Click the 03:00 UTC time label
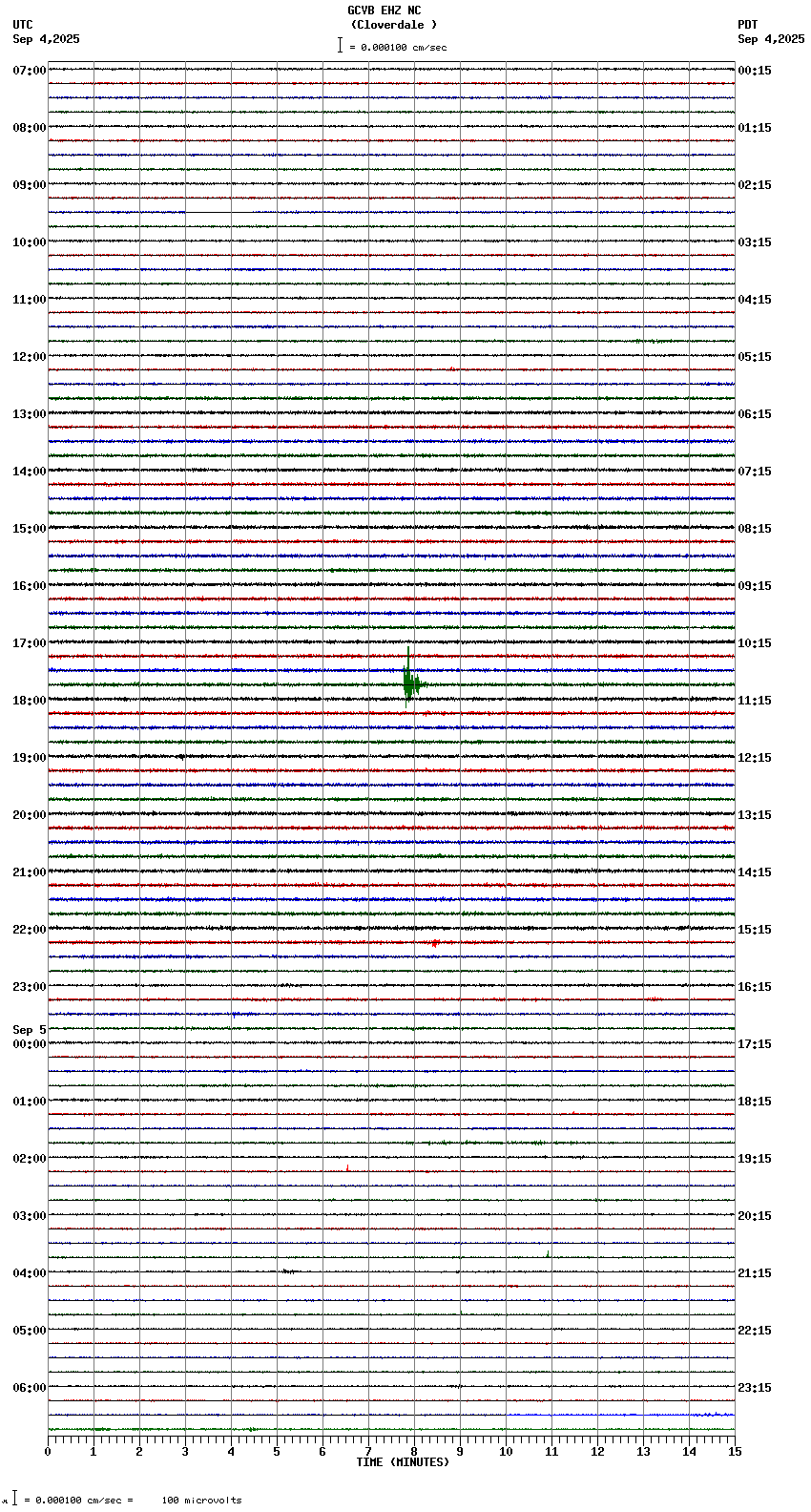 [30, 1216]
